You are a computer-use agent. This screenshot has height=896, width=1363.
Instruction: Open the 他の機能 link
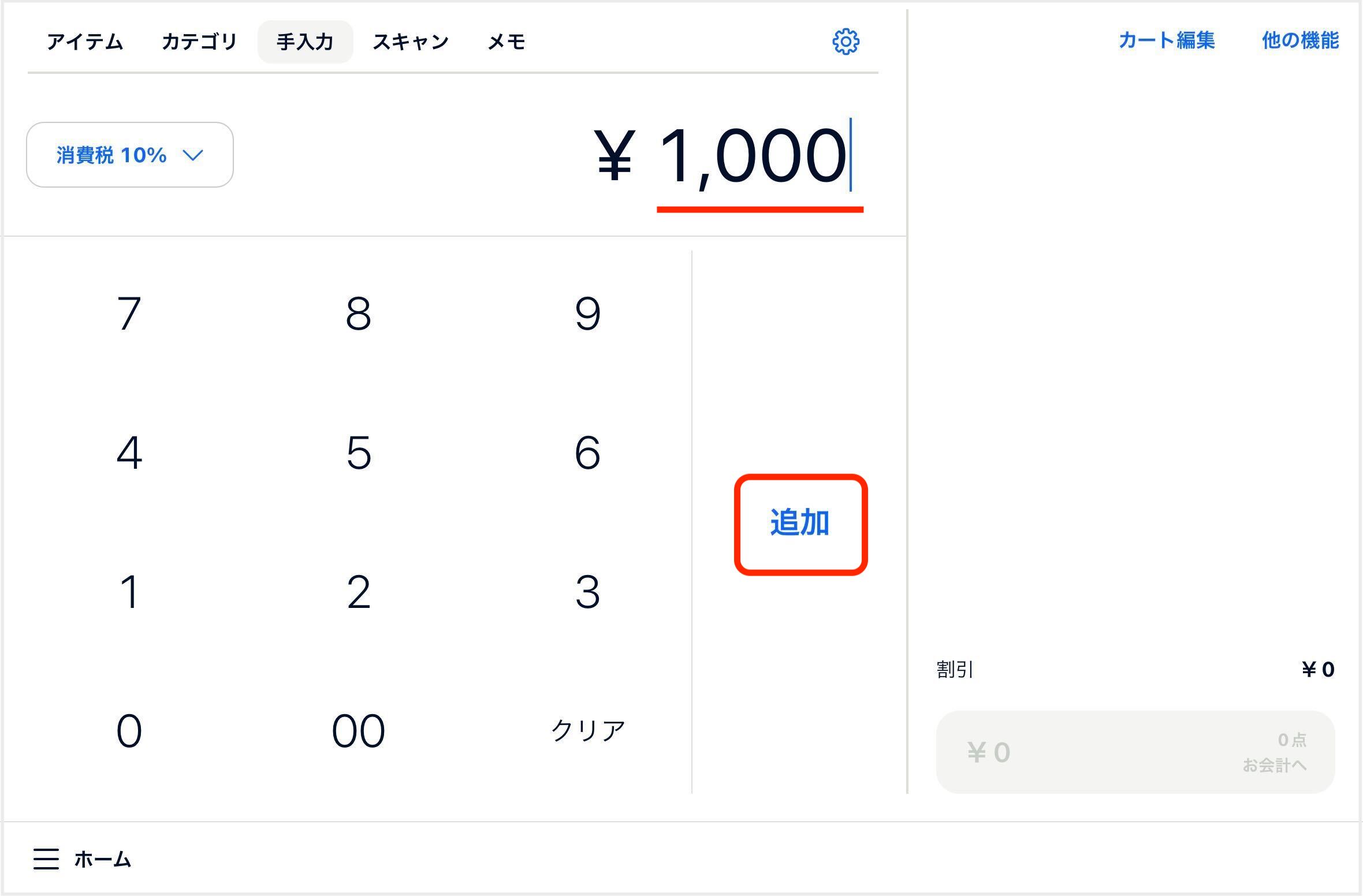tap(1300, 40)
